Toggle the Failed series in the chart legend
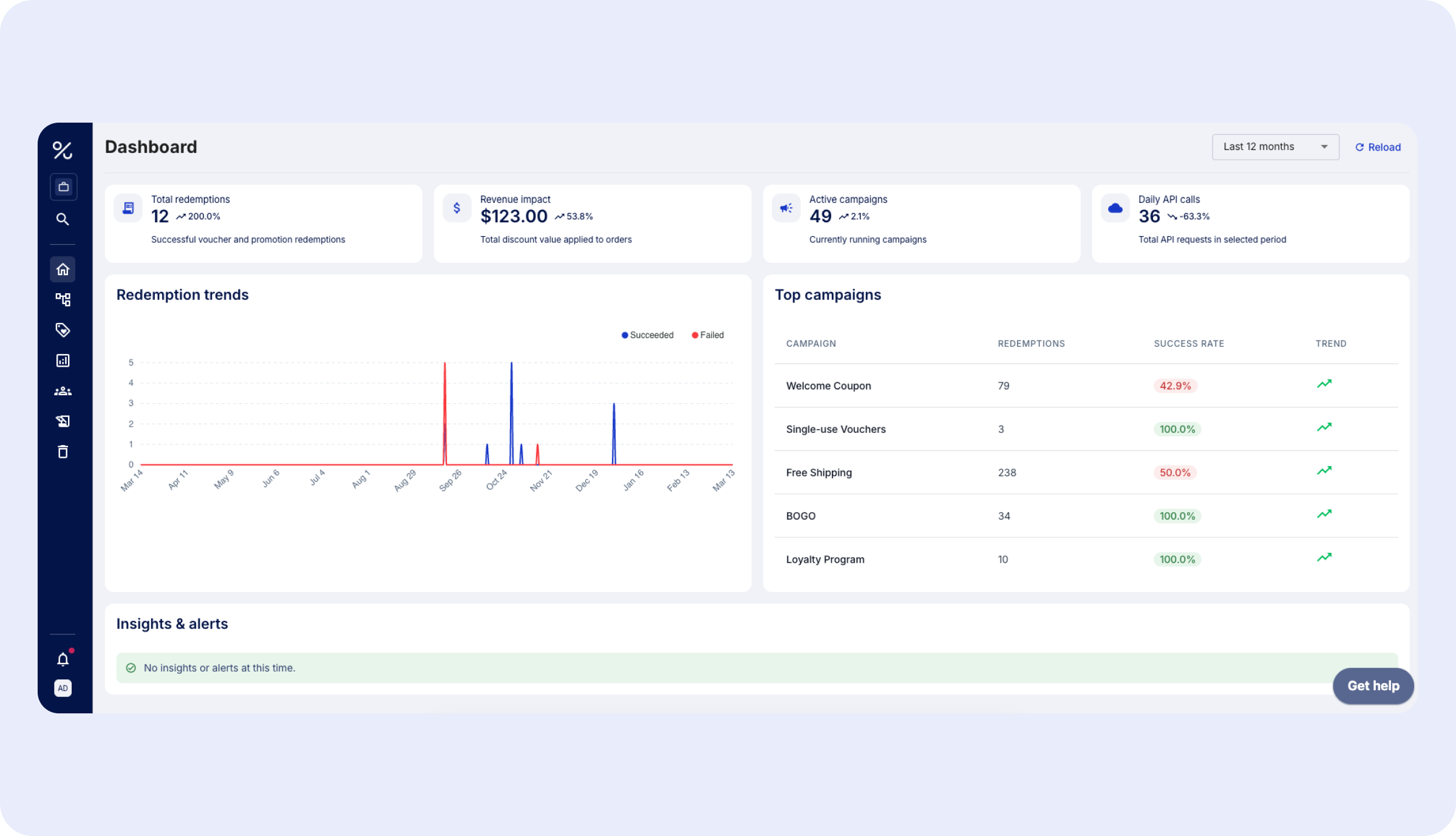The height and width of the screenshot is (836, 1456). pyautogui.click(x=707, y=335)
